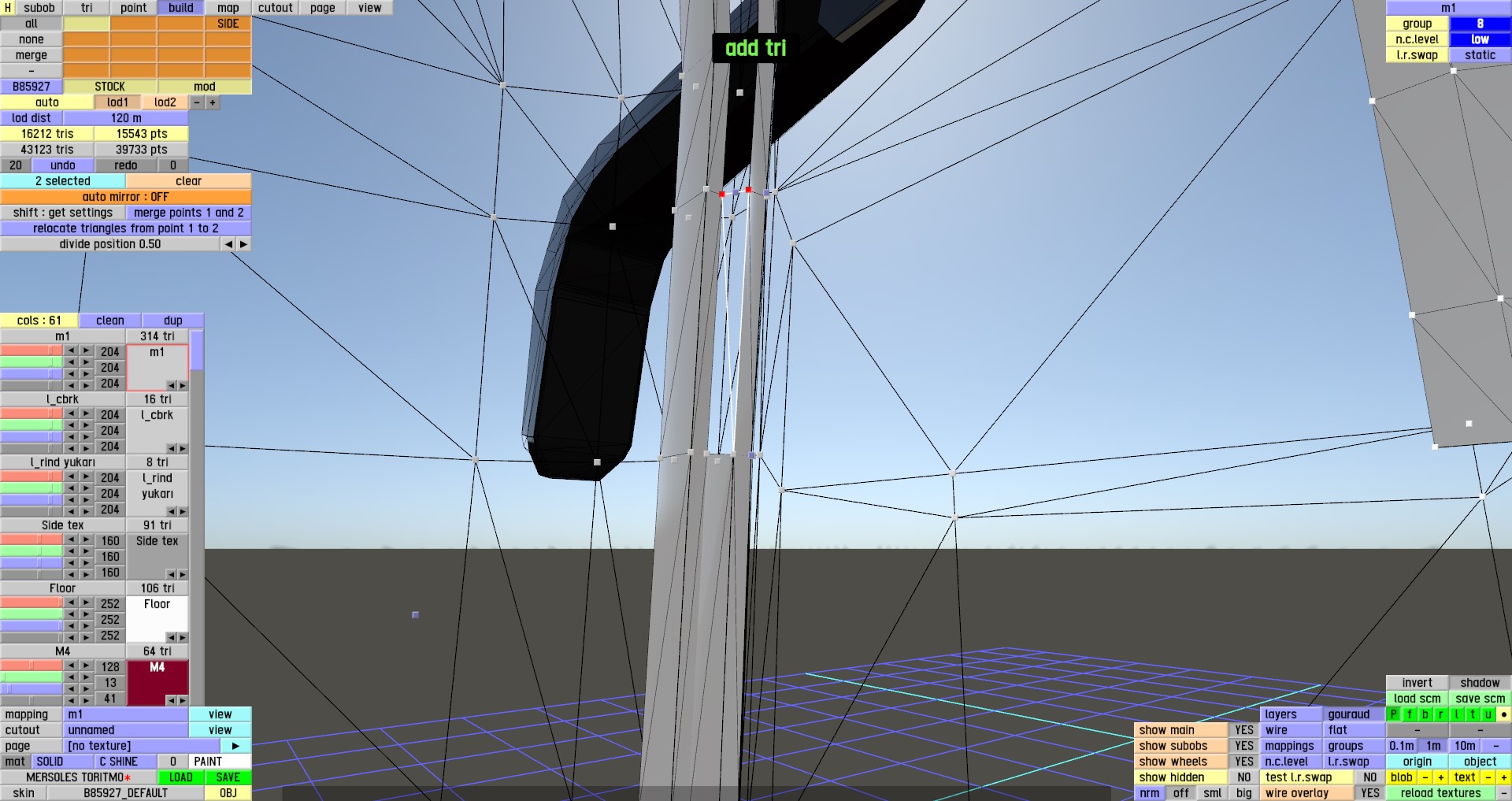Select the 1m grid size
Image resolution: width=1512 pixels, height=801 pixels.
click(x=1433, y=746)
